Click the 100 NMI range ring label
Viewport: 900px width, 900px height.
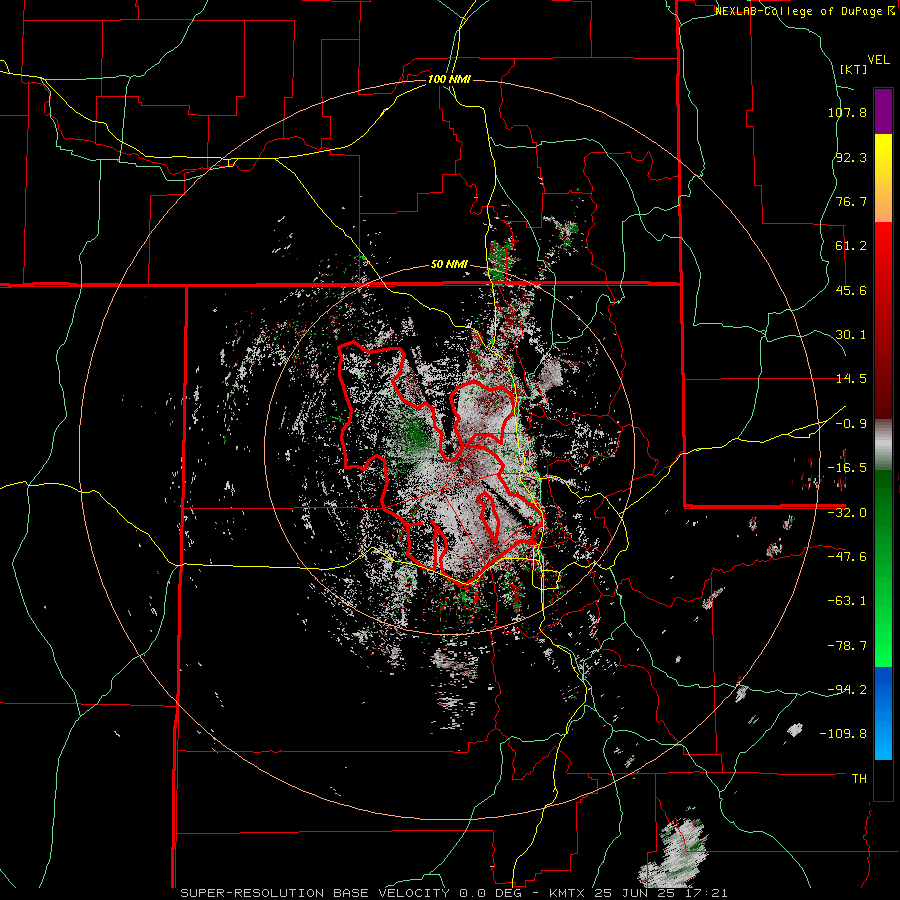449,79
